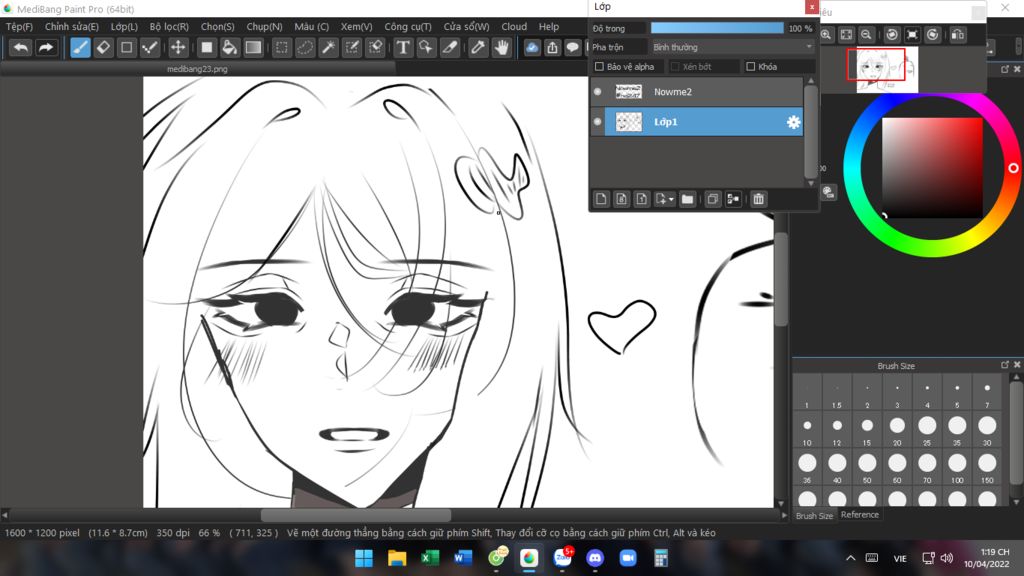Select the Move tool

tap(178, 48)
